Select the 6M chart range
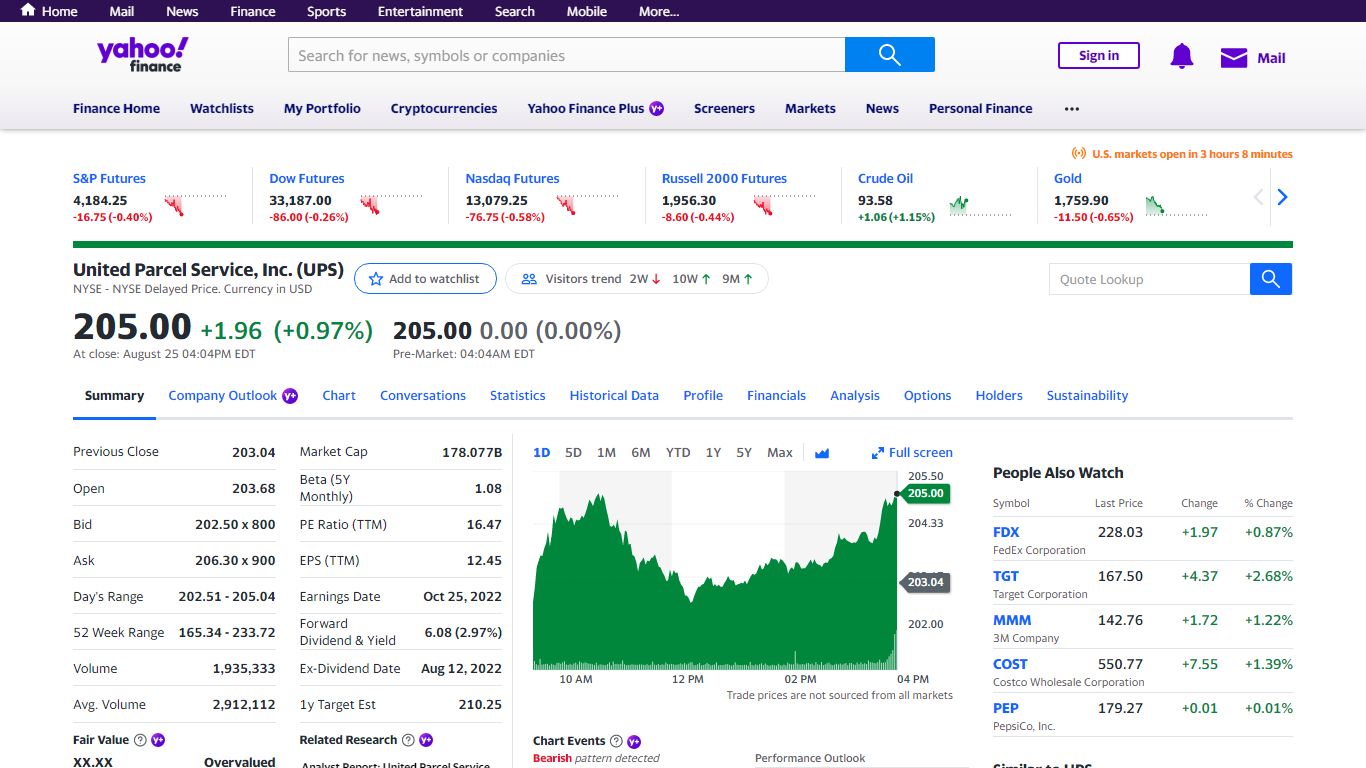The image size is (1366, 768). 641,452
